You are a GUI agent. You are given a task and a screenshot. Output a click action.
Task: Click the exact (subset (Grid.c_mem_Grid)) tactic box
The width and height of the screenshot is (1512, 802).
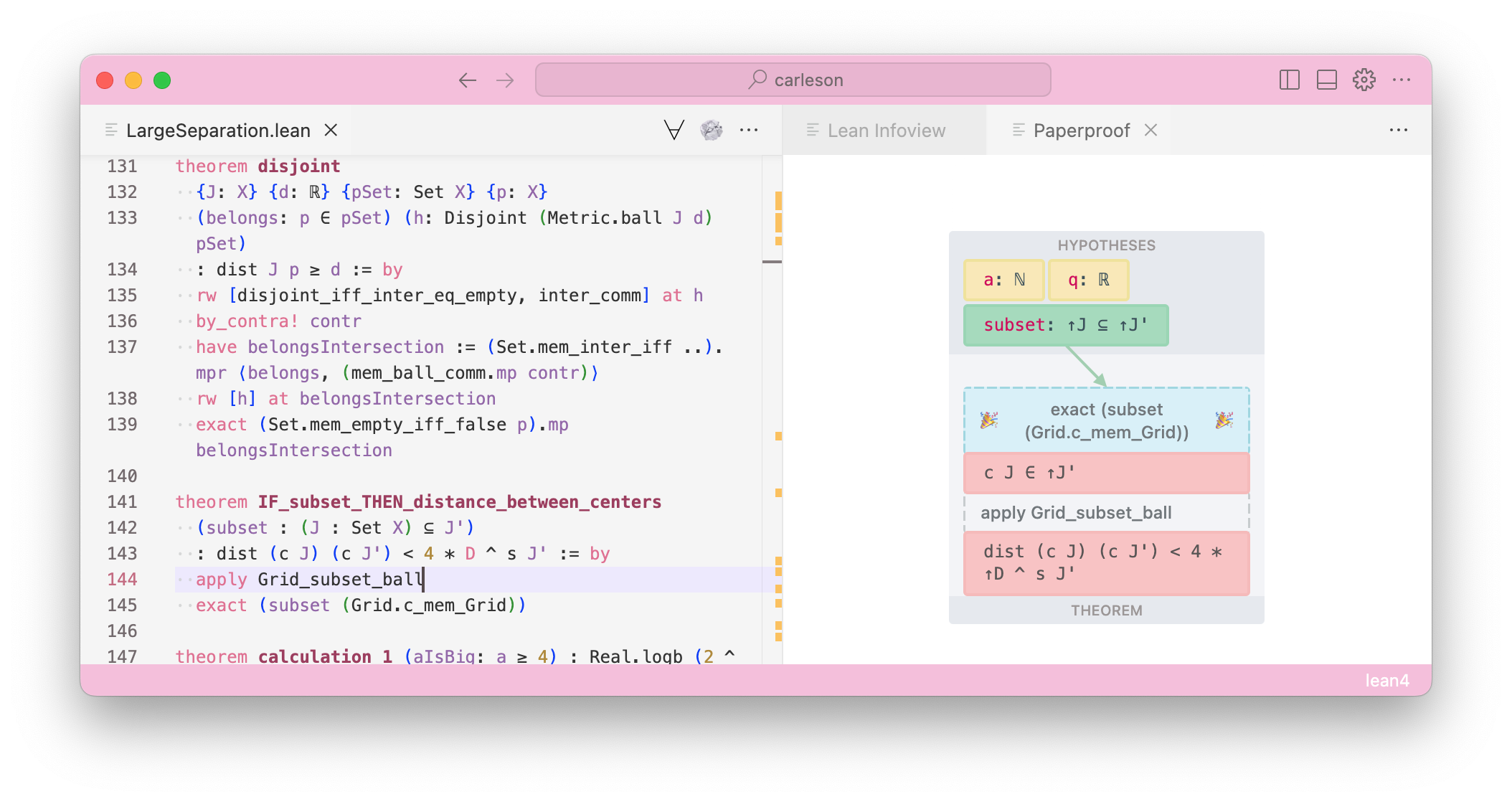click(1106, 420)
